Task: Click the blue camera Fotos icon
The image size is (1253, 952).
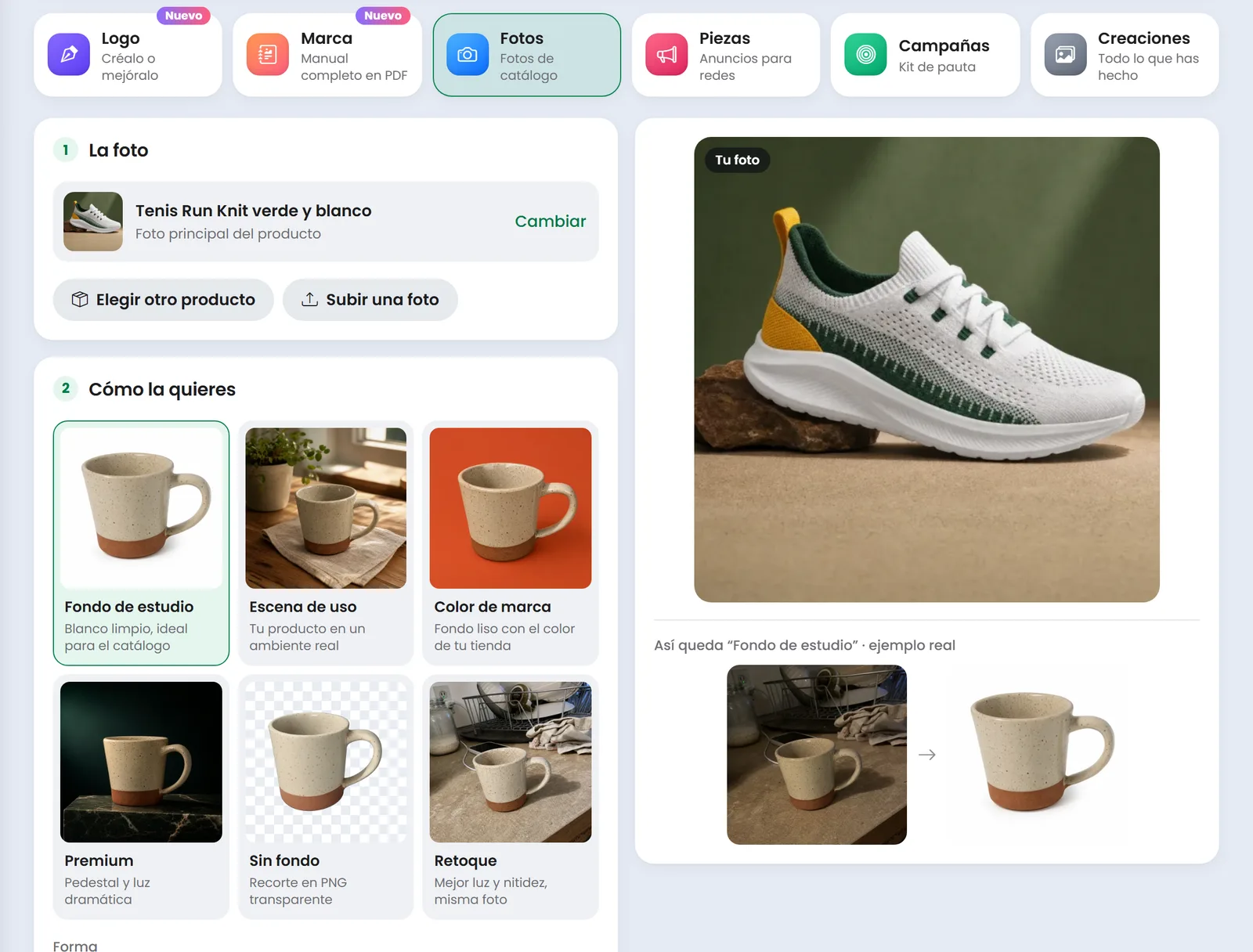Action: click(x=468, y=55)
